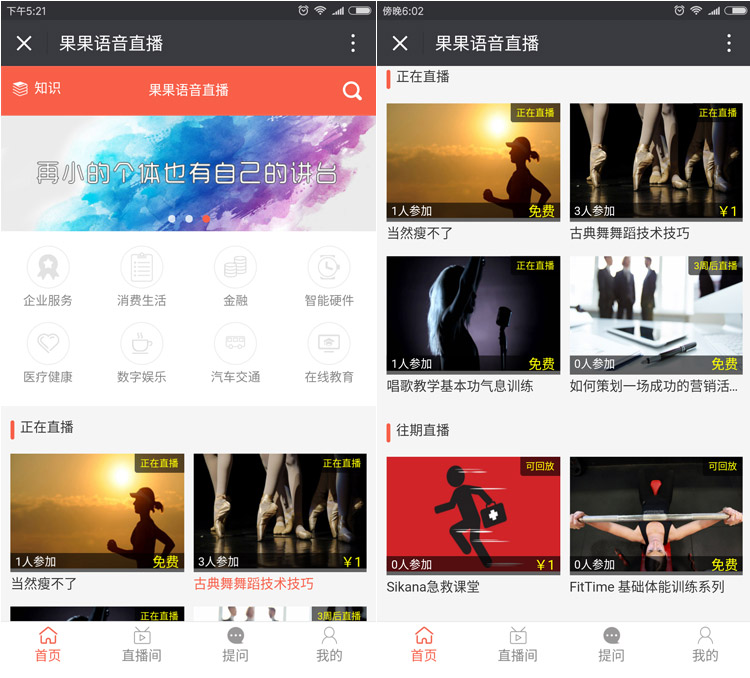Image resolution: width=750 pixels, height=678 pixels.
Task: Switch to 直播间 tab in right screen
Action: pyautogui.click(x=518, y=644)
